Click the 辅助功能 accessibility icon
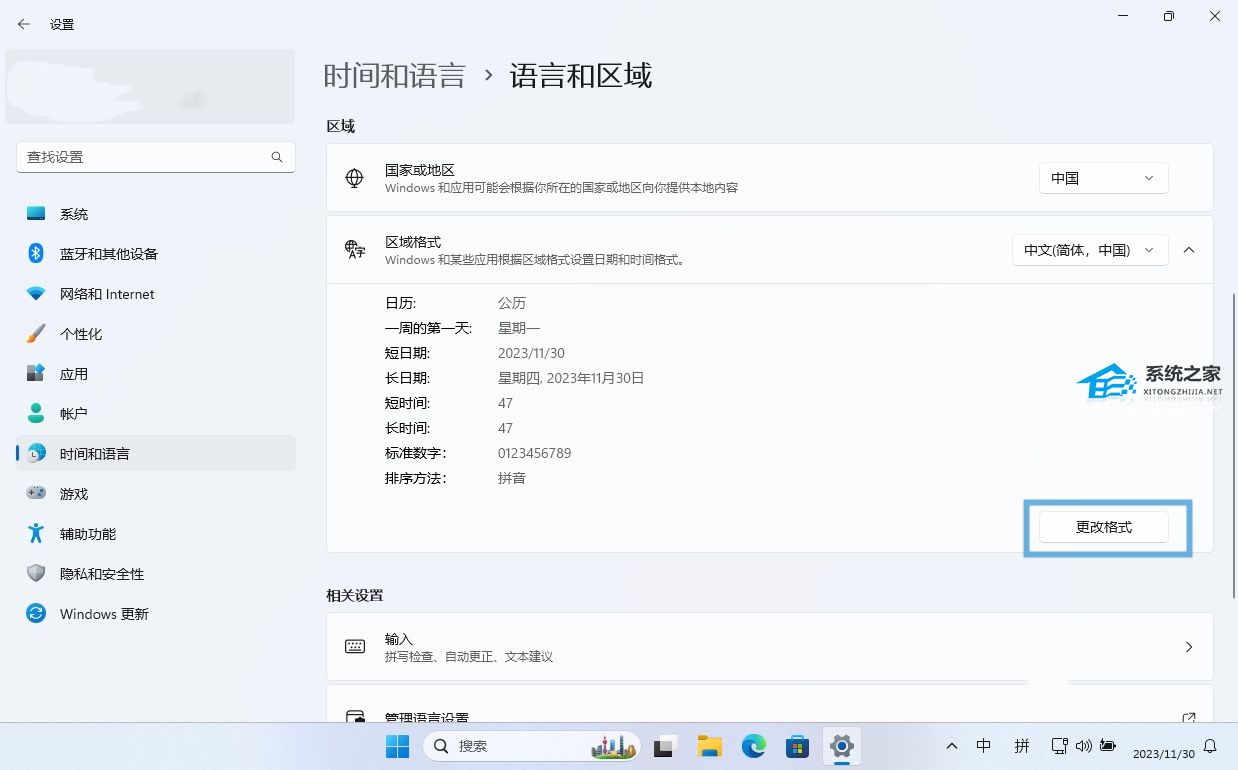1238x770 pixels. (x=36, y=534)
